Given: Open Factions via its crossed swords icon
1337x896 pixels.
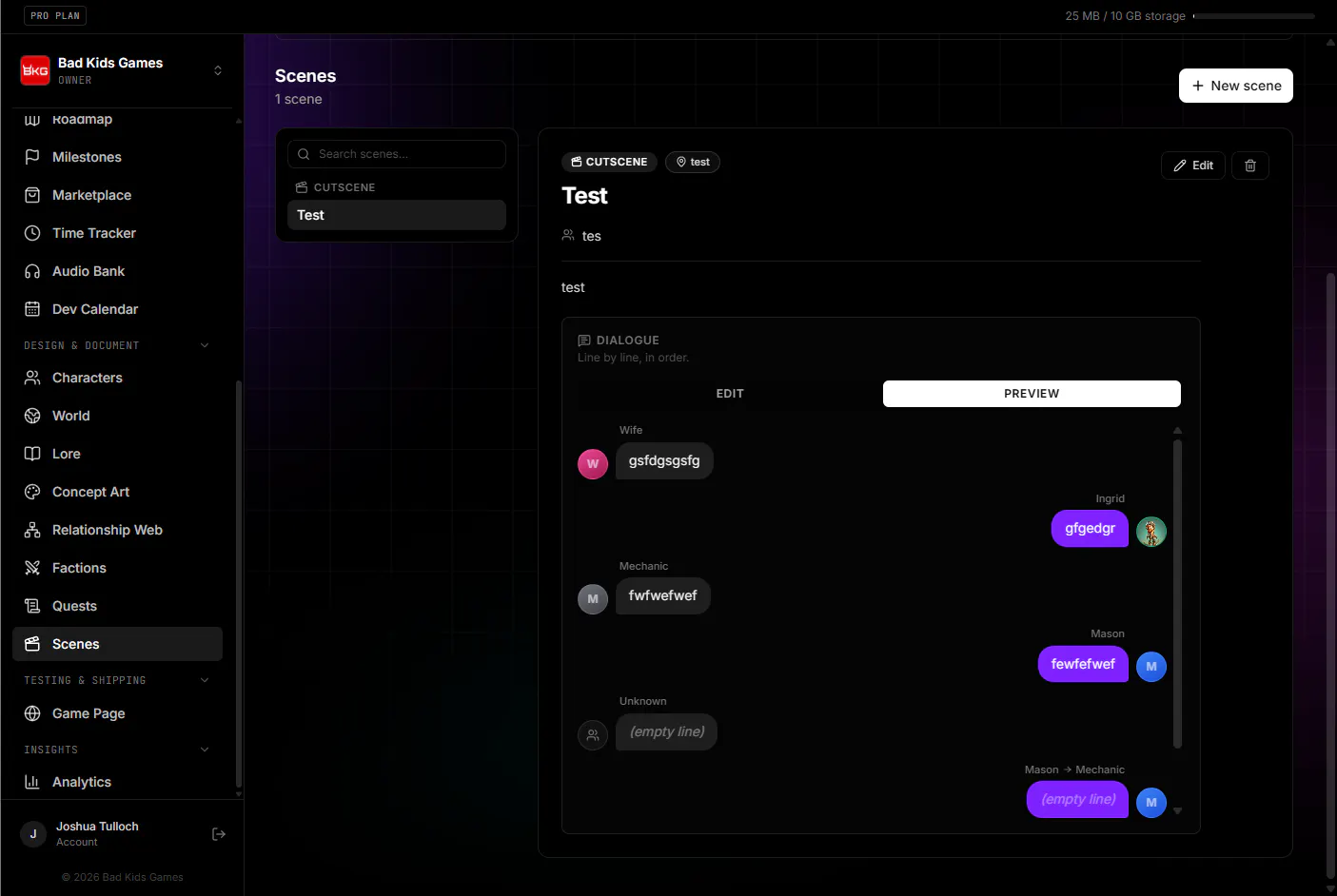Looking at the screenshot, I should 32,568.
